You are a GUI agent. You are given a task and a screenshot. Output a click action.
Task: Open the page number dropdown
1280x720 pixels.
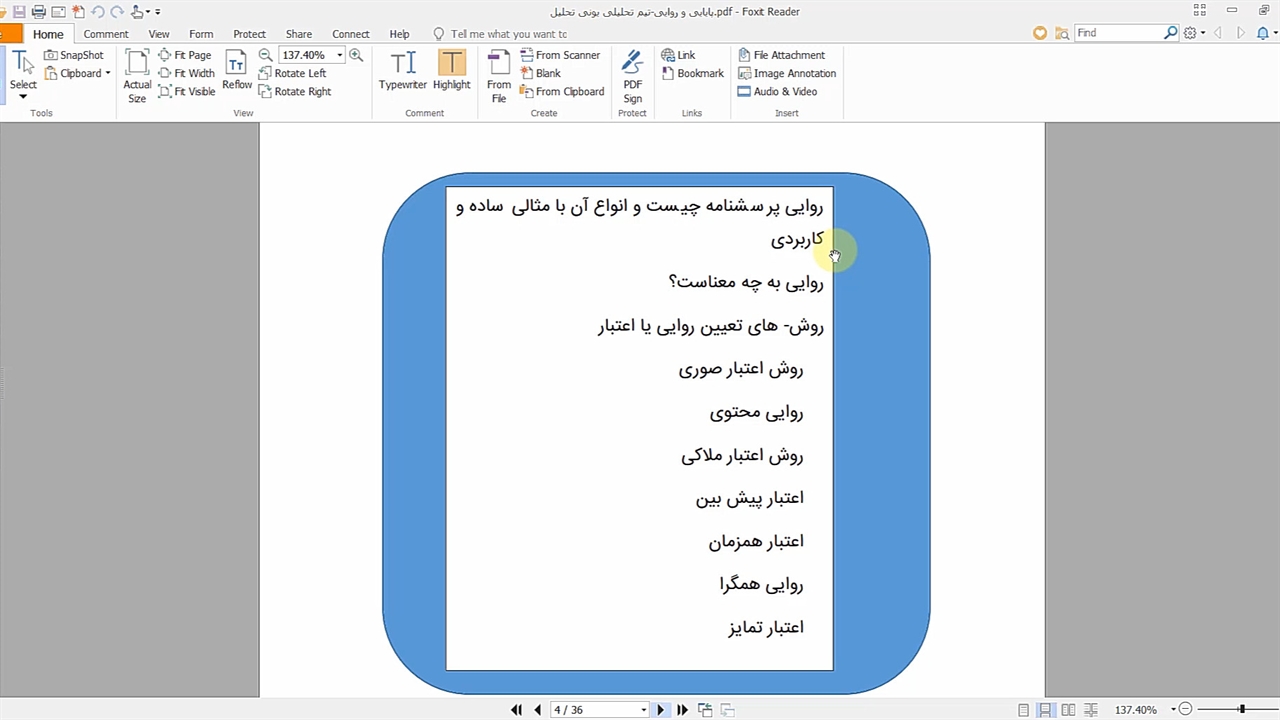[x=643, y=710]
